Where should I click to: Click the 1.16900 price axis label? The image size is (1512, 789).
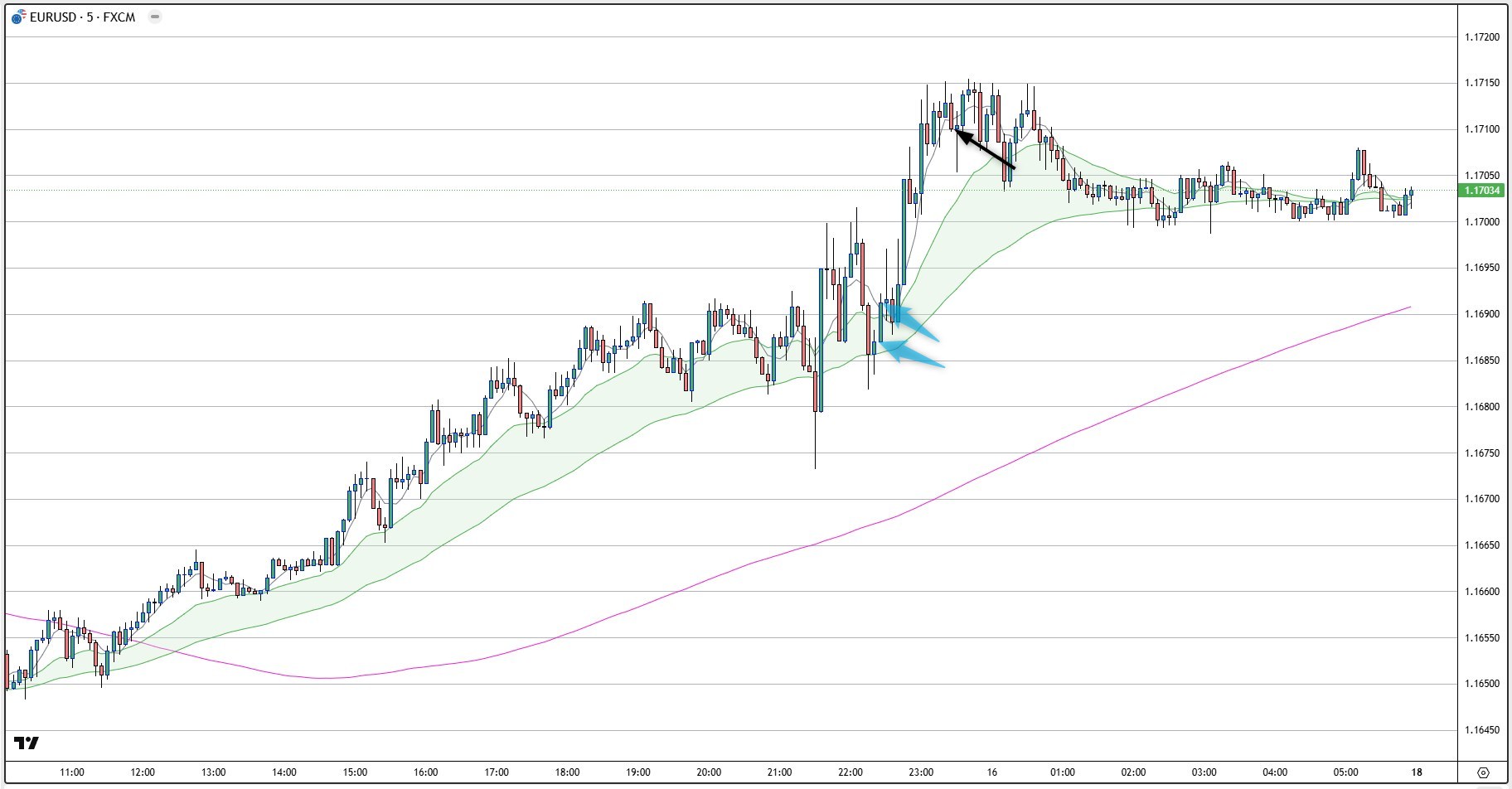click(1482, 314)
